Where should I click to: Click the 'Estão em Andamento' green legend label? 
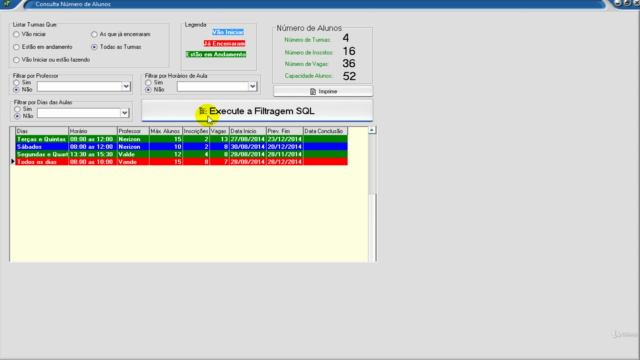point(216,54)
